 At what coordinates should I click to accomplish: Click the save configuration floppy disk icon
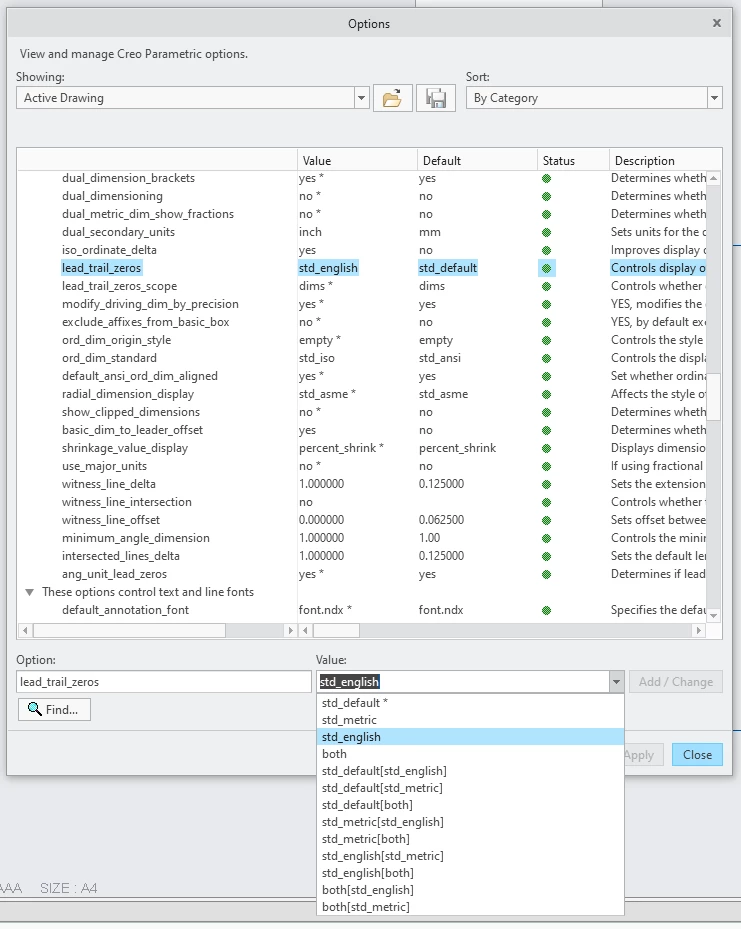(x=436, y=98)
